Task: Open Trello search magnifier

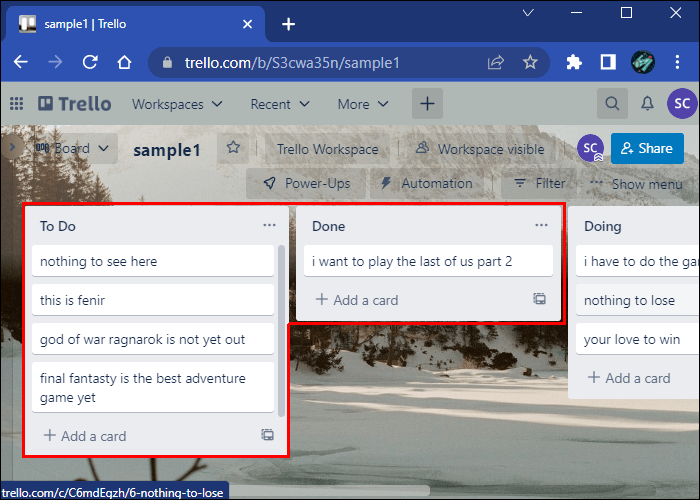Action: (x=612, y=104)
